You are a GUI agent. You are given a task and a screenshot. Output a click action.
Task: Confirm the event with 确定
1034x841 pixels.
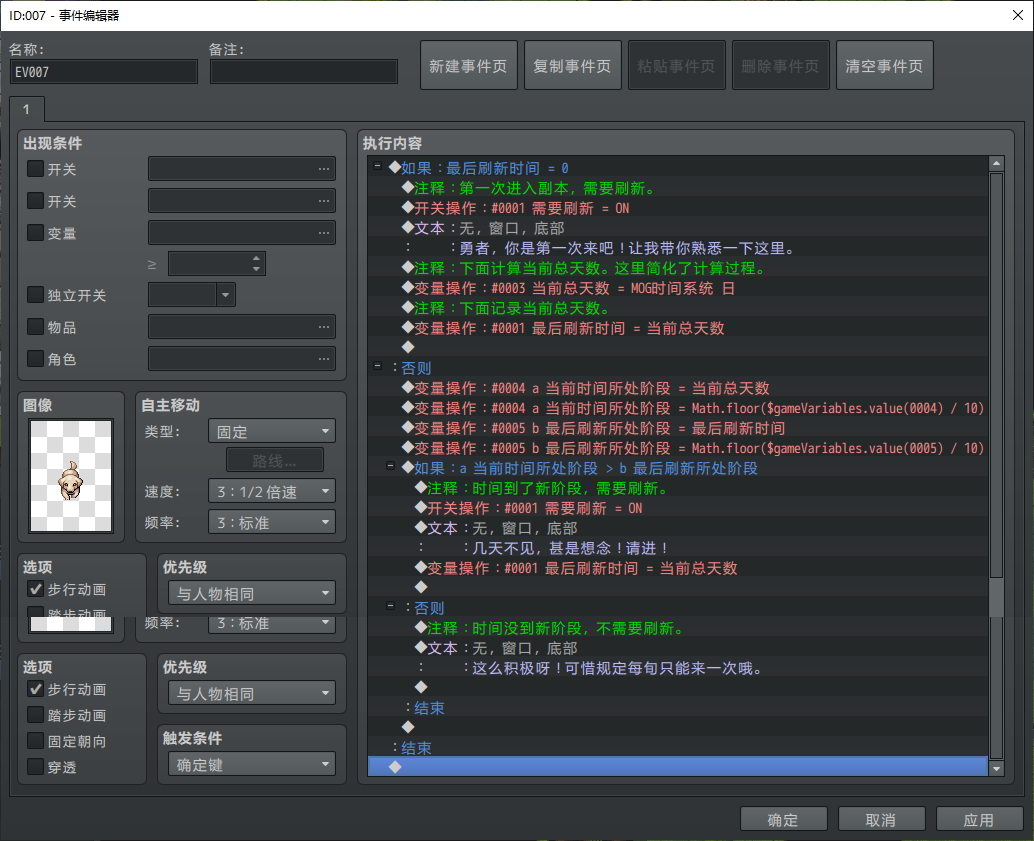tap(783, 819)
